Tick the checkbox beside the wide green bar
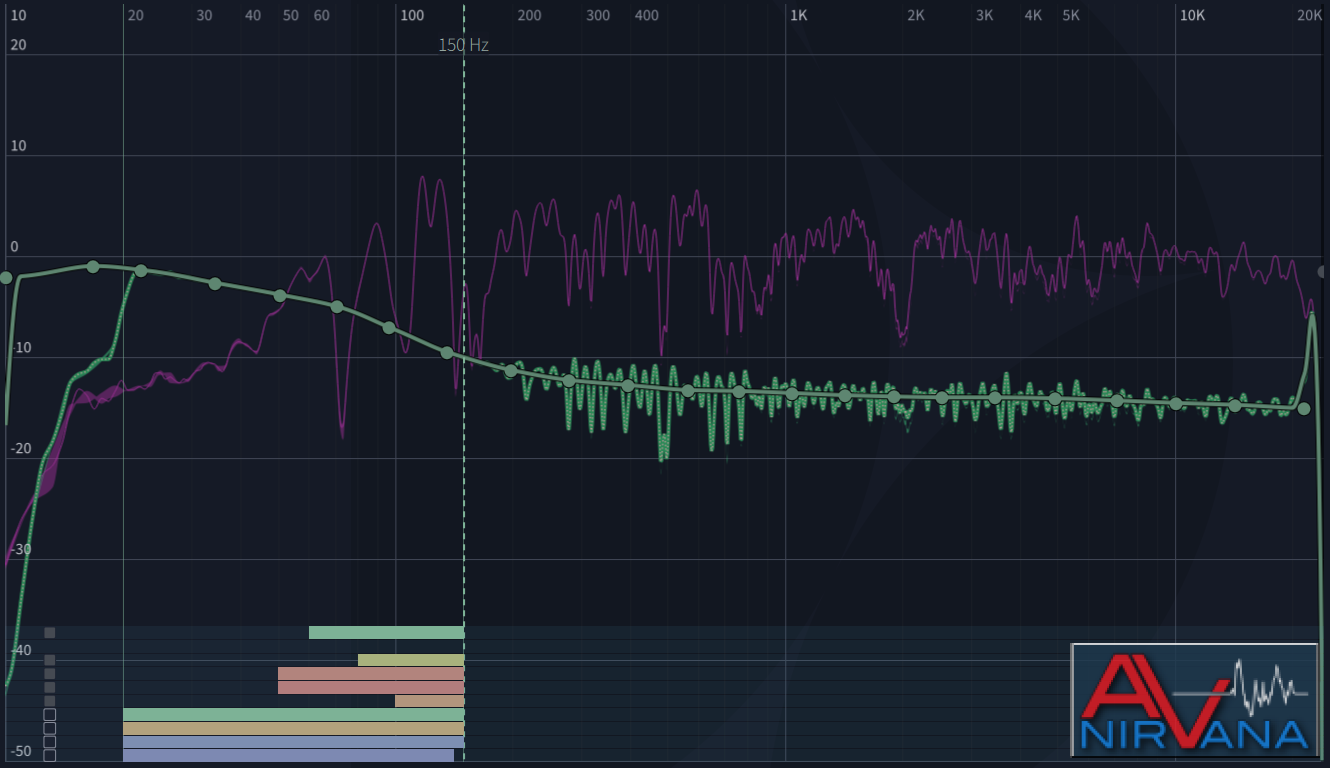This screenshot has height=768, width=1330. (x=50, y=715)
